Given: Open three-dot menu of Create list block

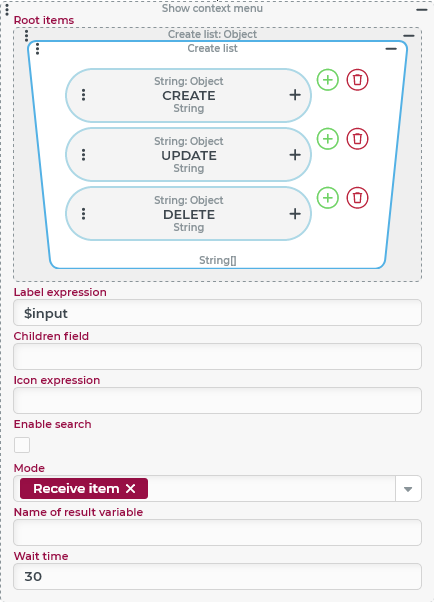Looking at the screenshot, I should tap(37, 49).
